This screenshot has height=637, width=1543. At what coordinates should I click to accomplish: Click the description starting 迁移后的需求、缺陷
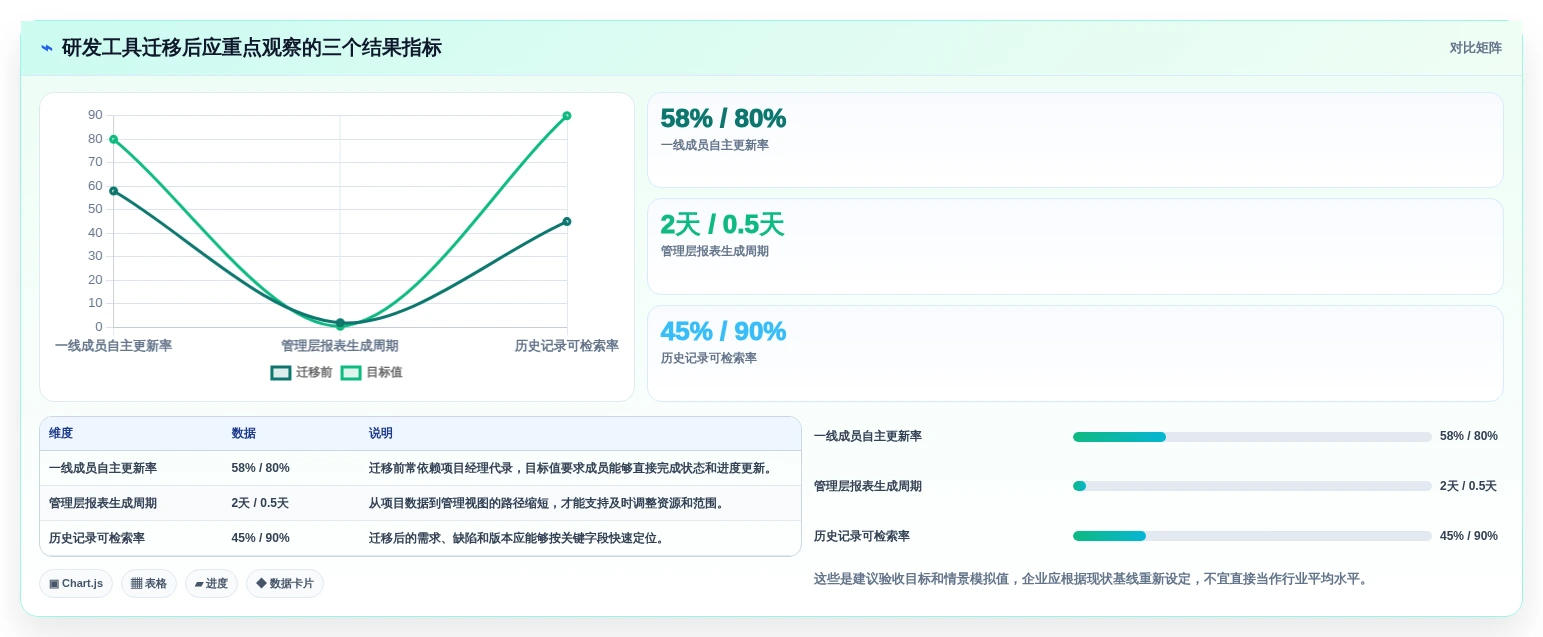pos(517,538)
